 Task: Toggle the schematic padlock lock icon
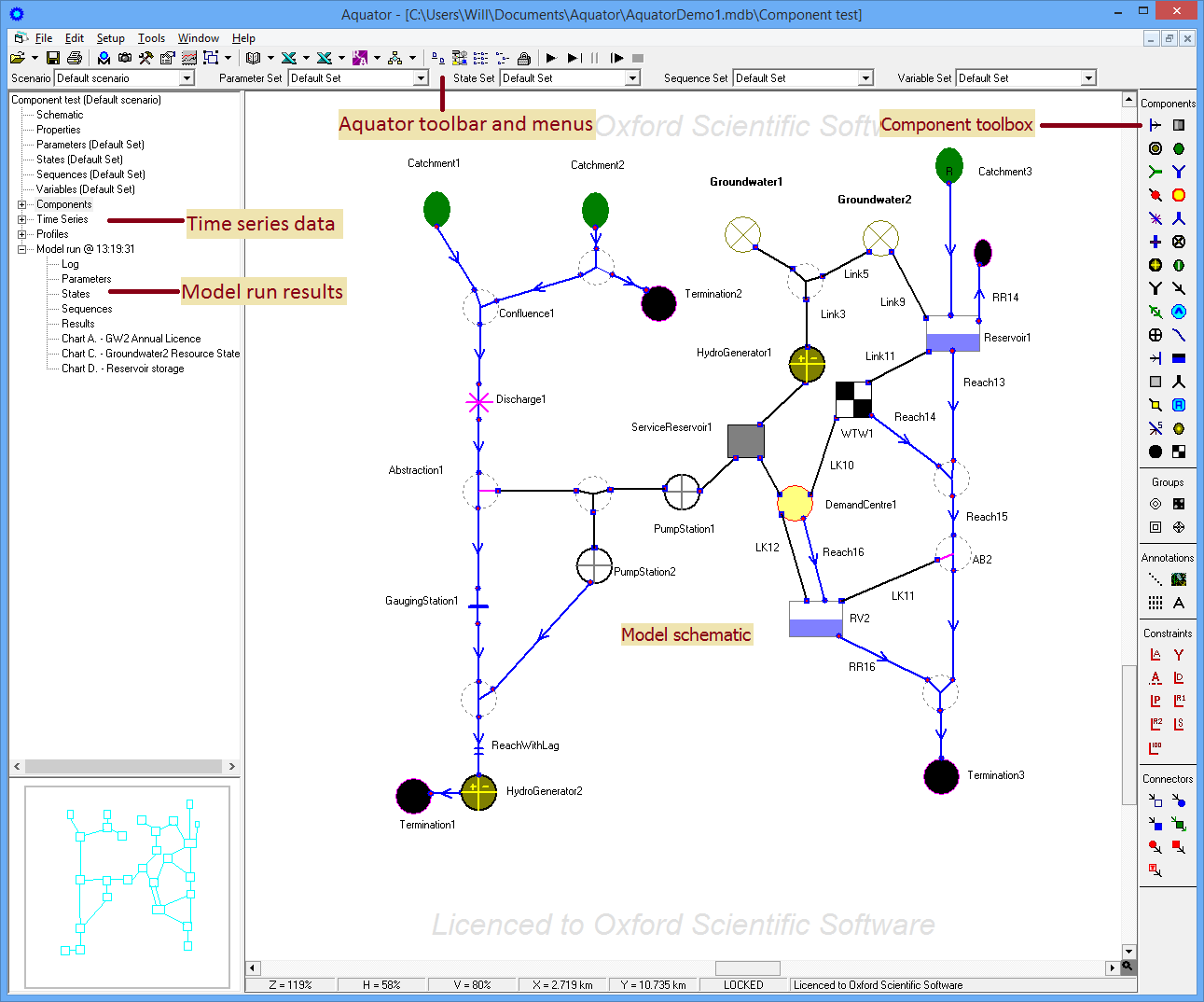(524, 58)
